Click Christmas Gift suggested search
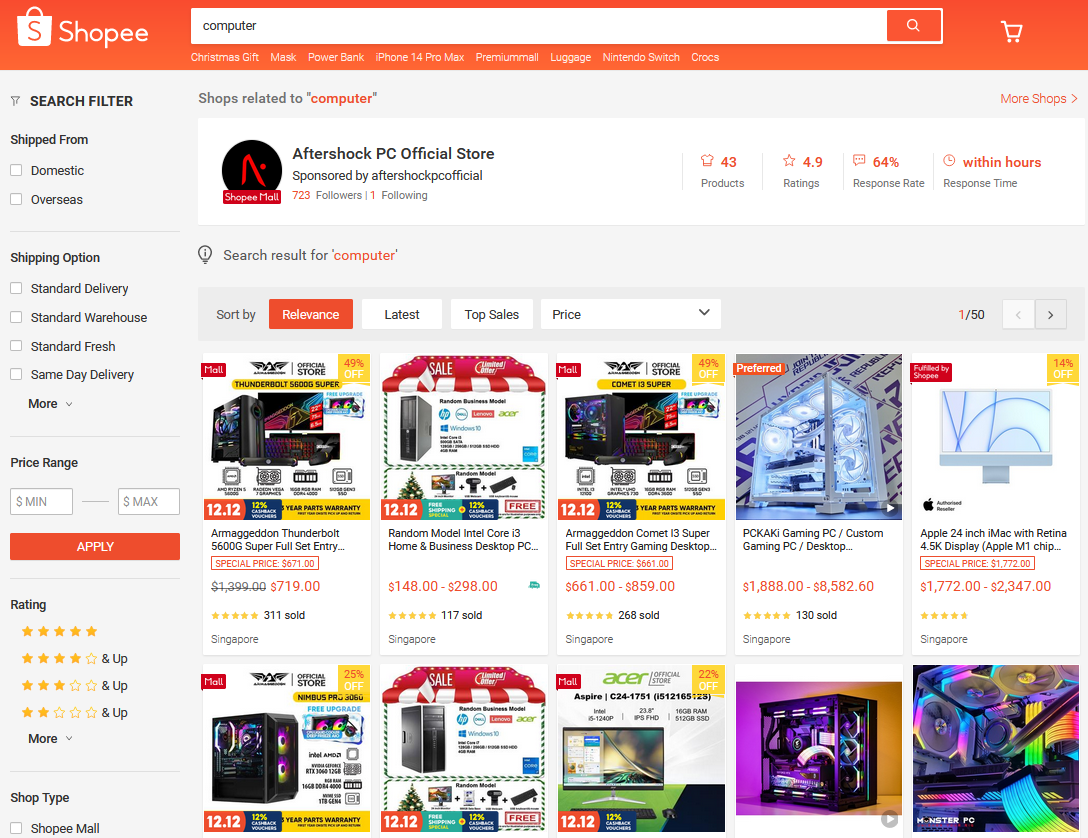This screenshot has height=838, width=1088. 225,58
